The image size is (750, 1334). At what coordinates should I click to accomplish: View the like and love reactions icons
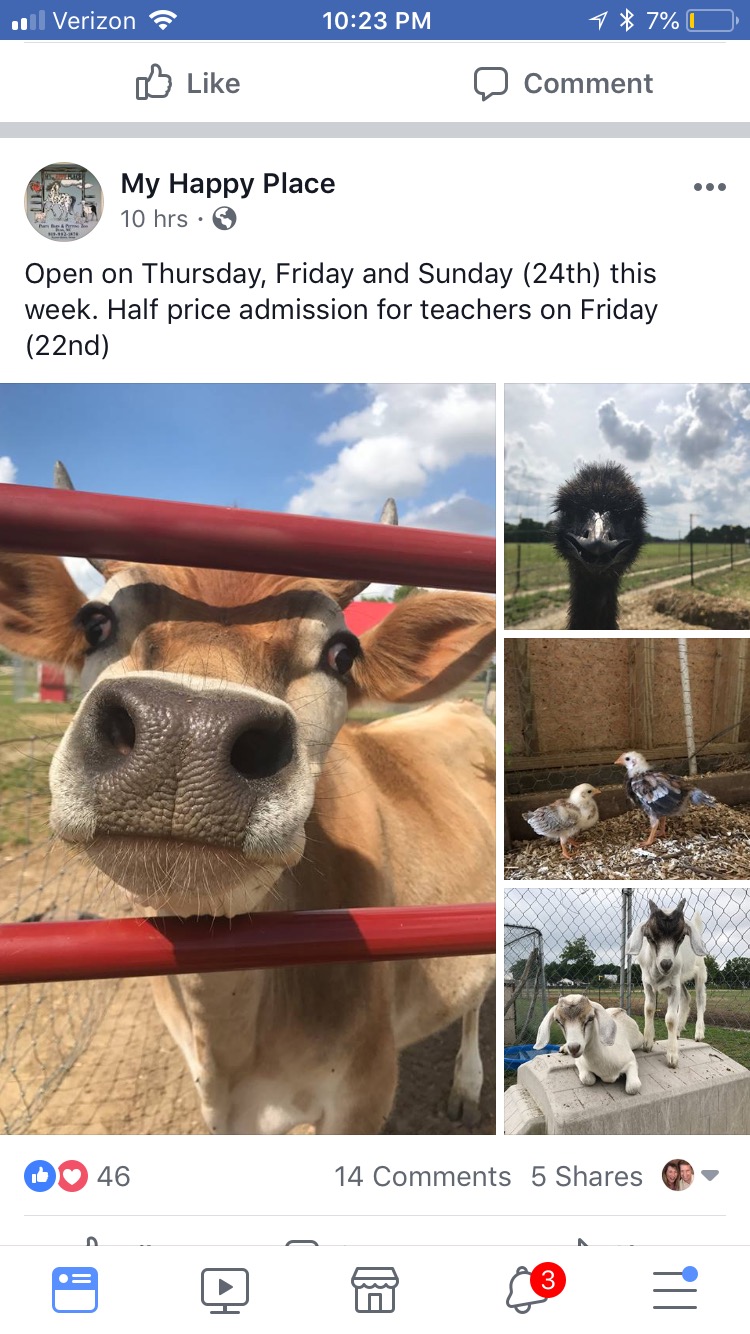click(x=56, y=1176)
